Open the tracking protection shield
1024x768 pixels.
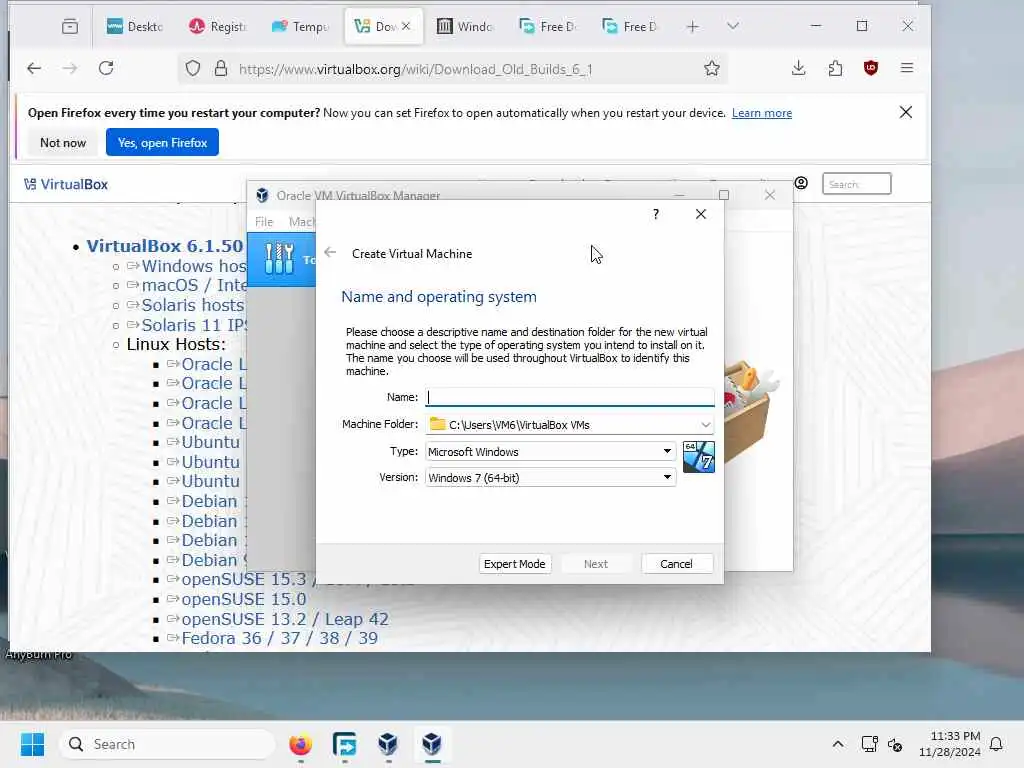pyautogui.click(x=193, y=69)
